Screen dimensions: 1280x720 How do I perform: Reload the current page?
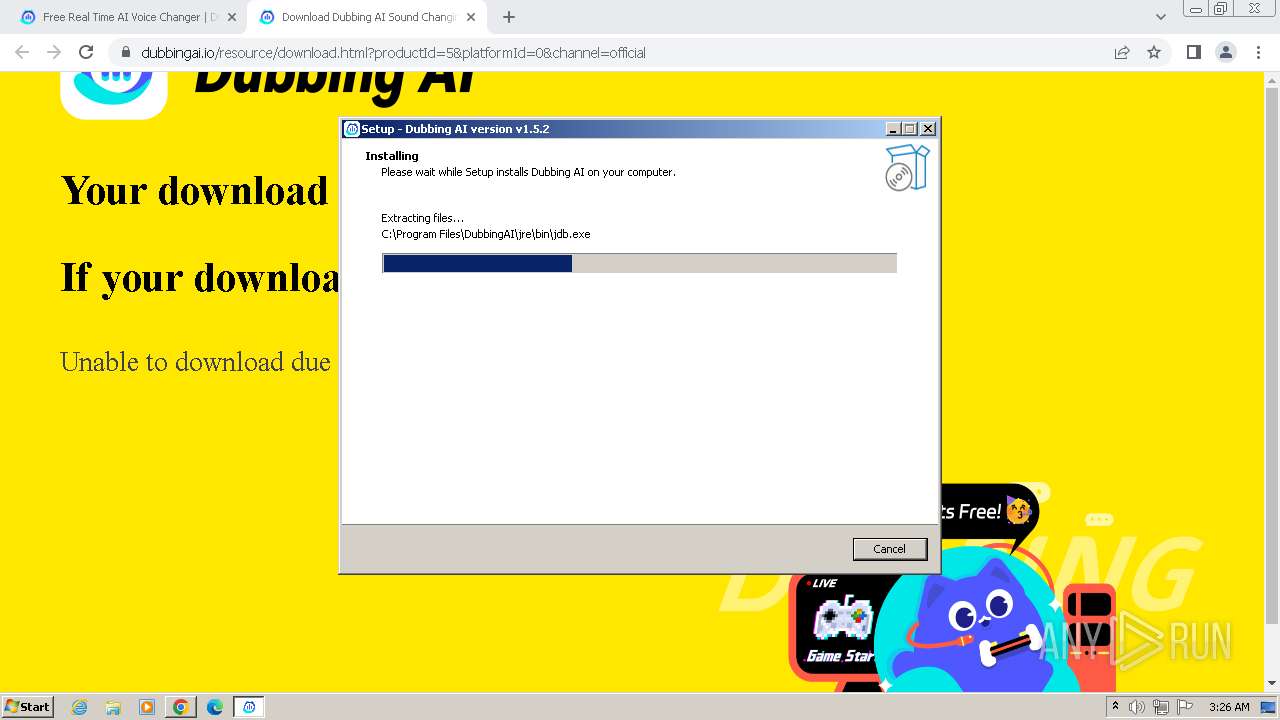[x=86, y=52]
